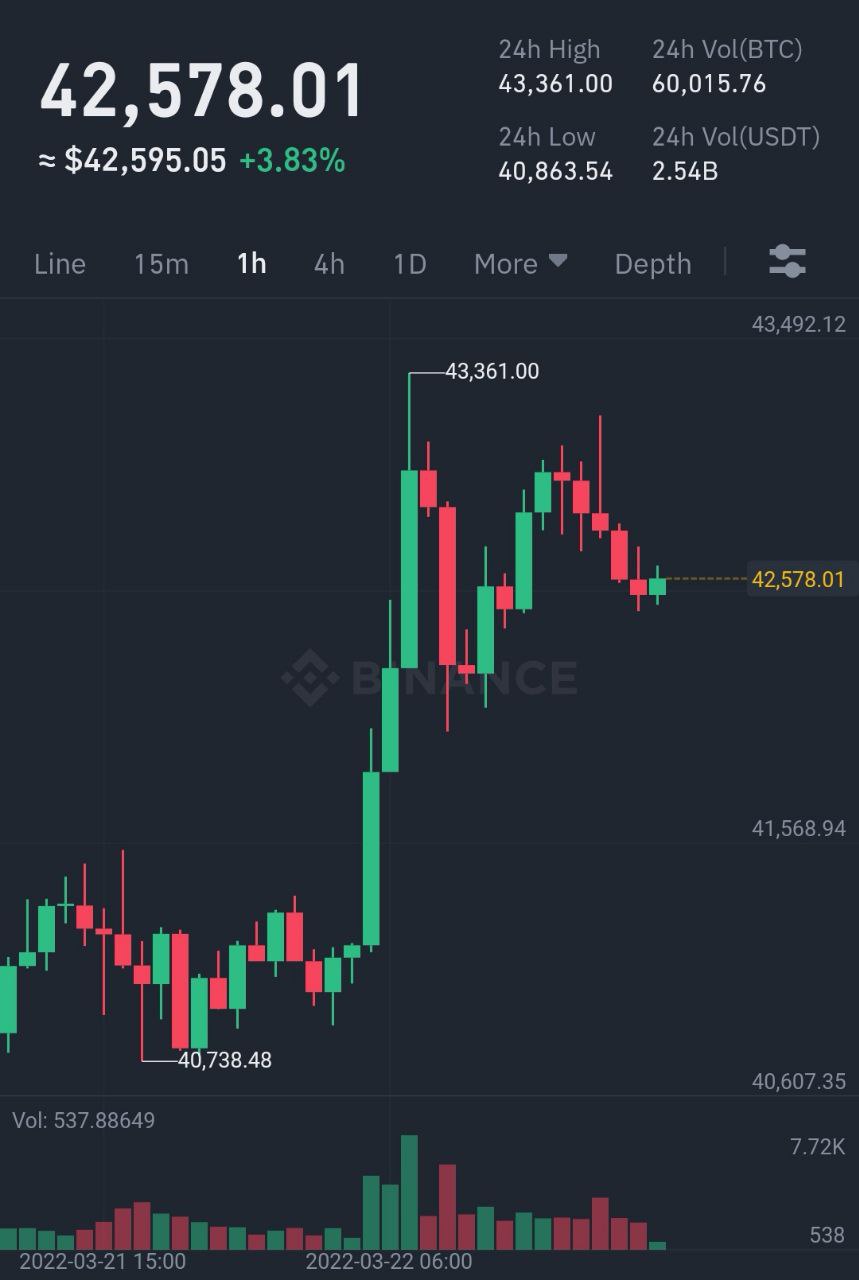The width and height of the screenshot is (859, 1280).
Task: Expand the More timeframes dropdown arrow
Action: point(558,261)
